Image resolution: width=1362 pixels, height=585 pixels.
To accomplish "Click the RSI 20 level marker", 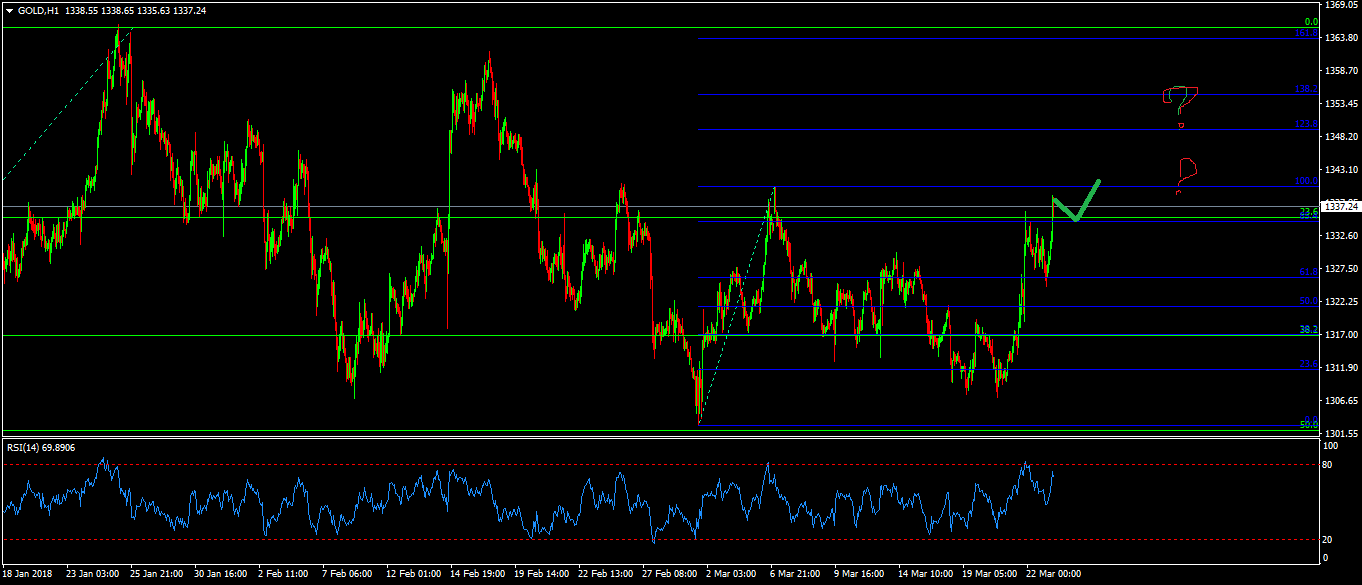I will point(1328,540).
